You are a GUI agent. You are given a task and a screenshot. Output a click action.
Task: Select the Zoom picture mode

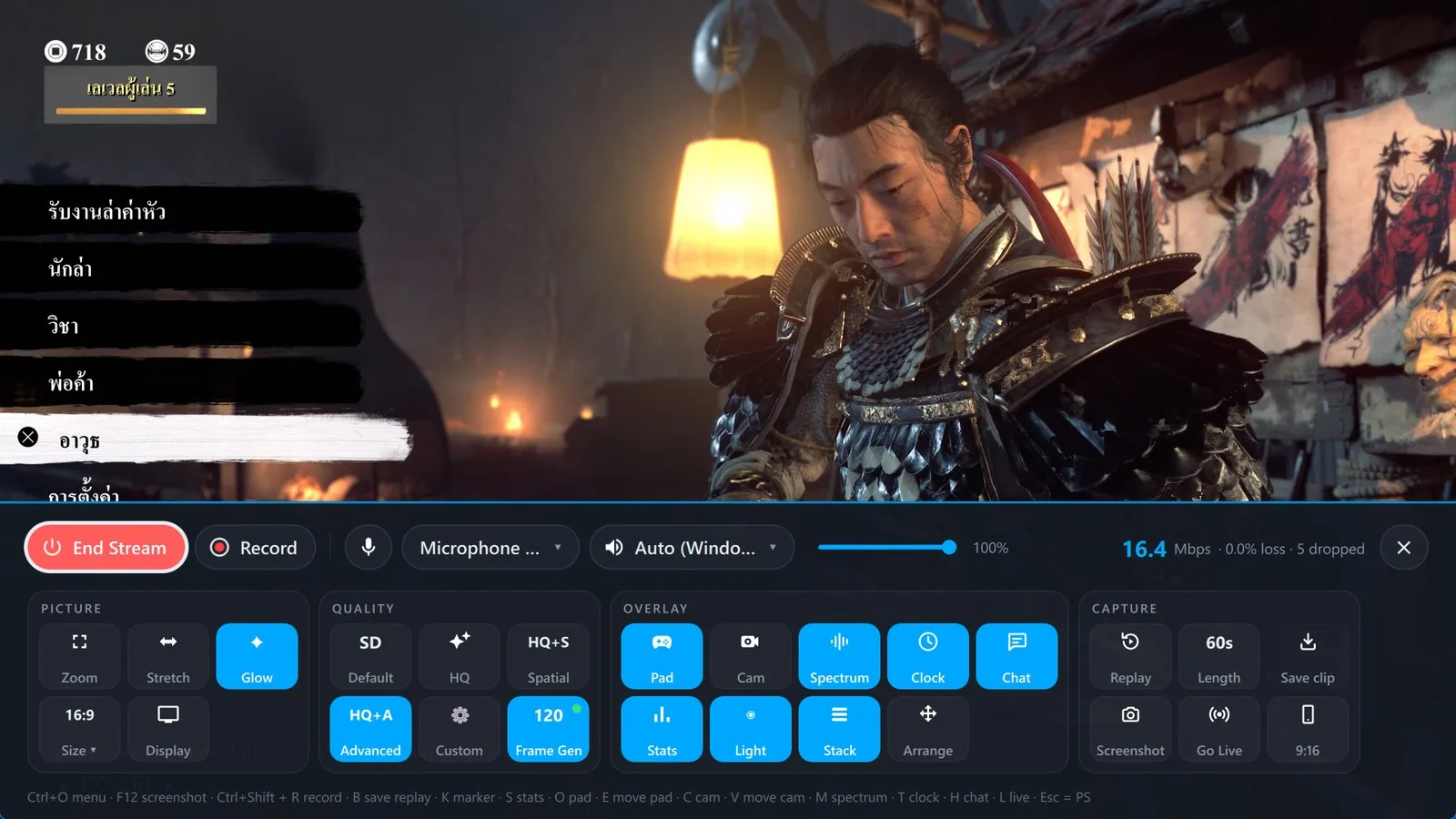click(79, 656)
